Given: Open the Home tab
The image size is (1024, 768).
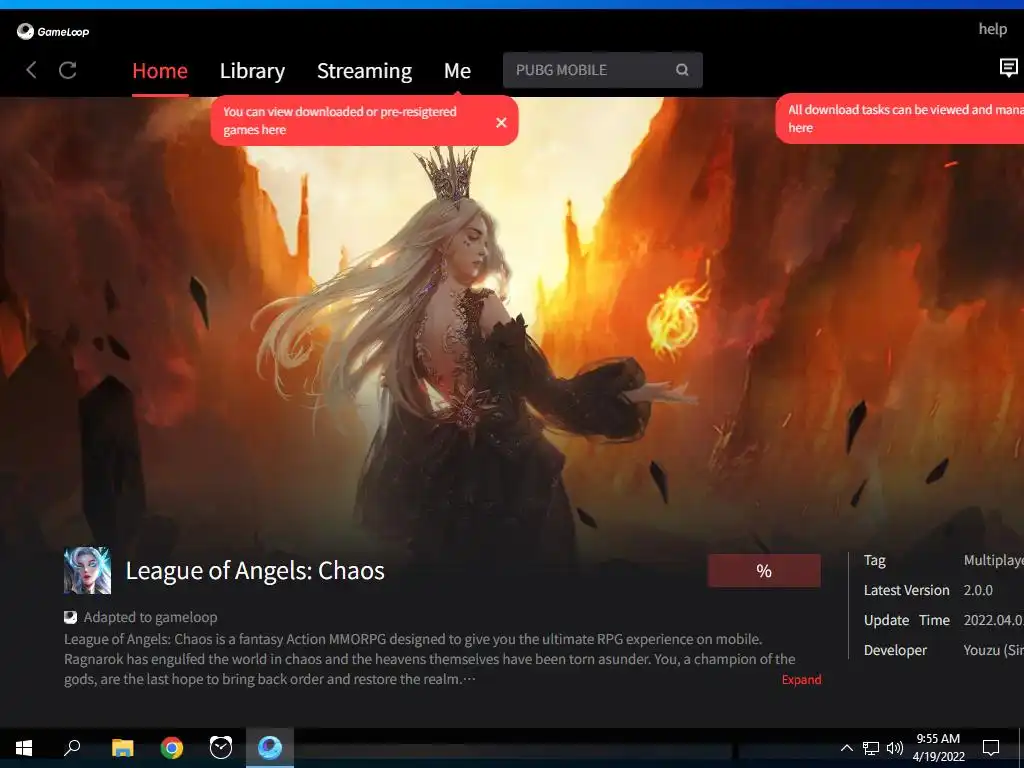Looking at the screenshot, I should click(160, 71).
